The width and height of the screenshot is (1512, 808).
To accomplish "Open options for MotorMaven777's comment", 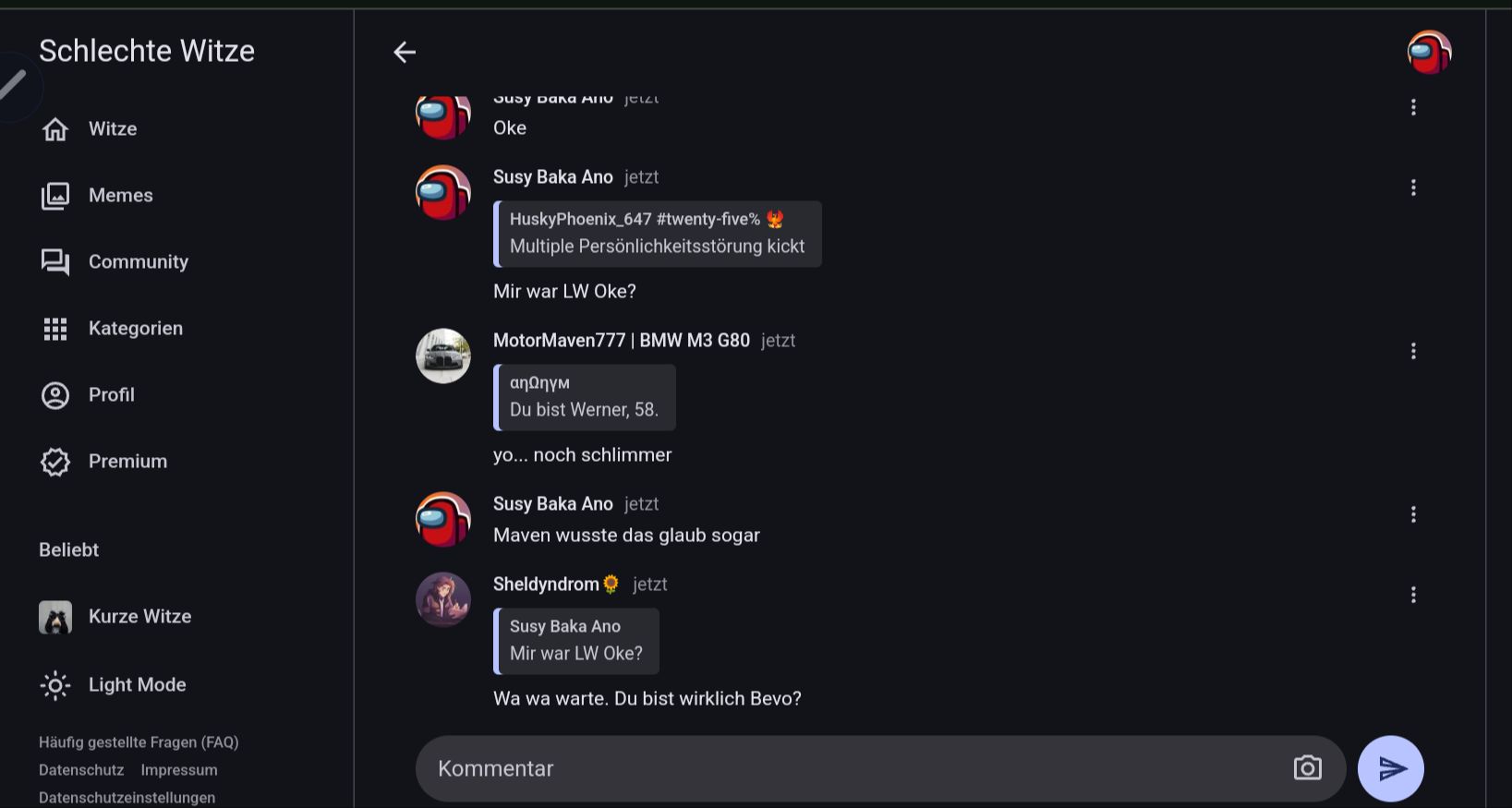I will 1413,351.
